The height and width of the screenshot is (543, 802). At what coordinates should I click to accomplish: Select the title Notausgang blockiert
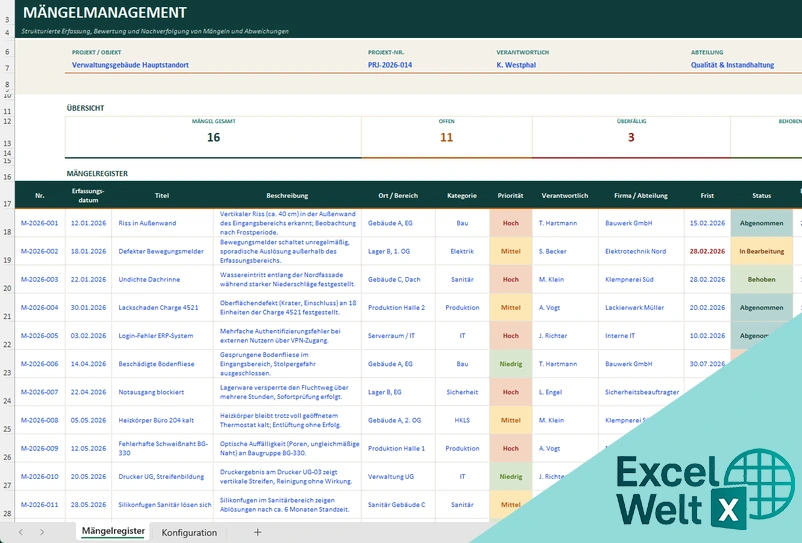[151, 392]
